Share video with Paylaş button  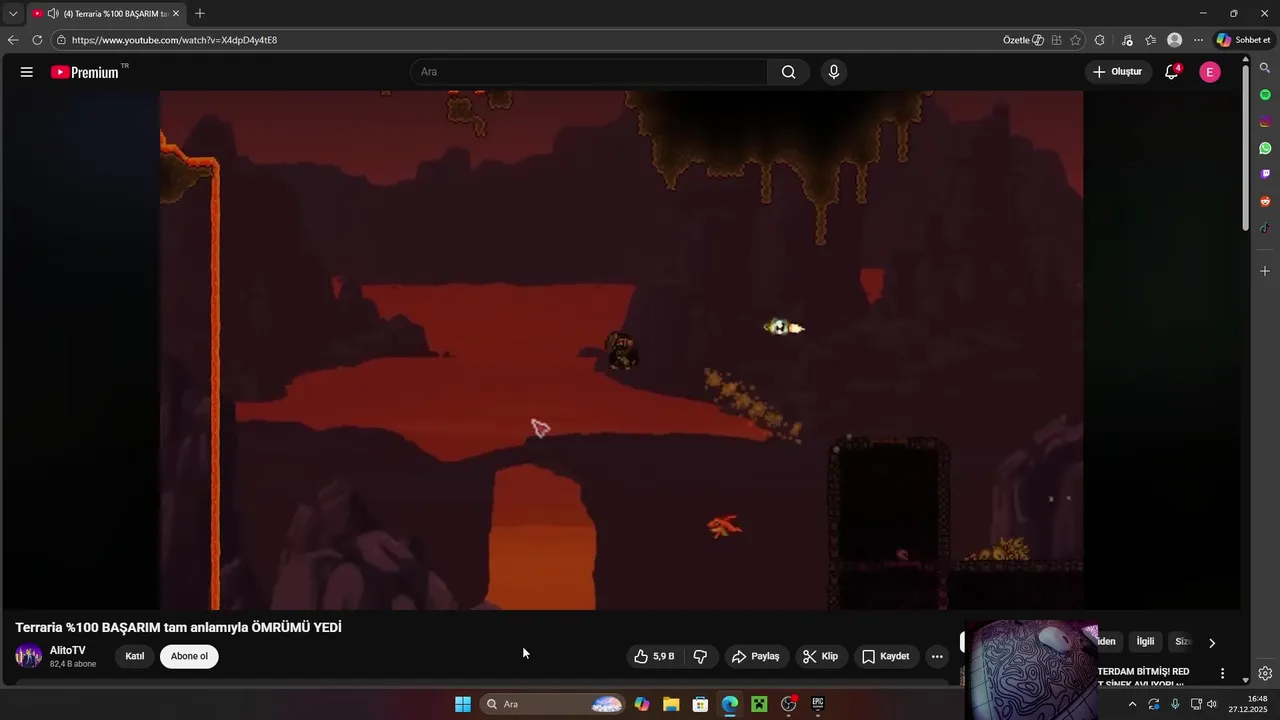[x=755, y=656]
